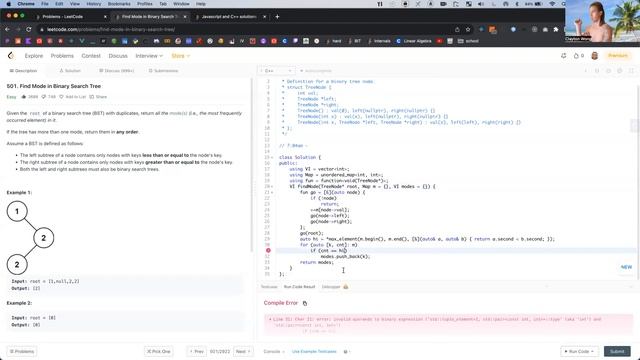The image size is (640, 360).
Task: Click the code editor vertical scrollbar
Action: (638, 180)
